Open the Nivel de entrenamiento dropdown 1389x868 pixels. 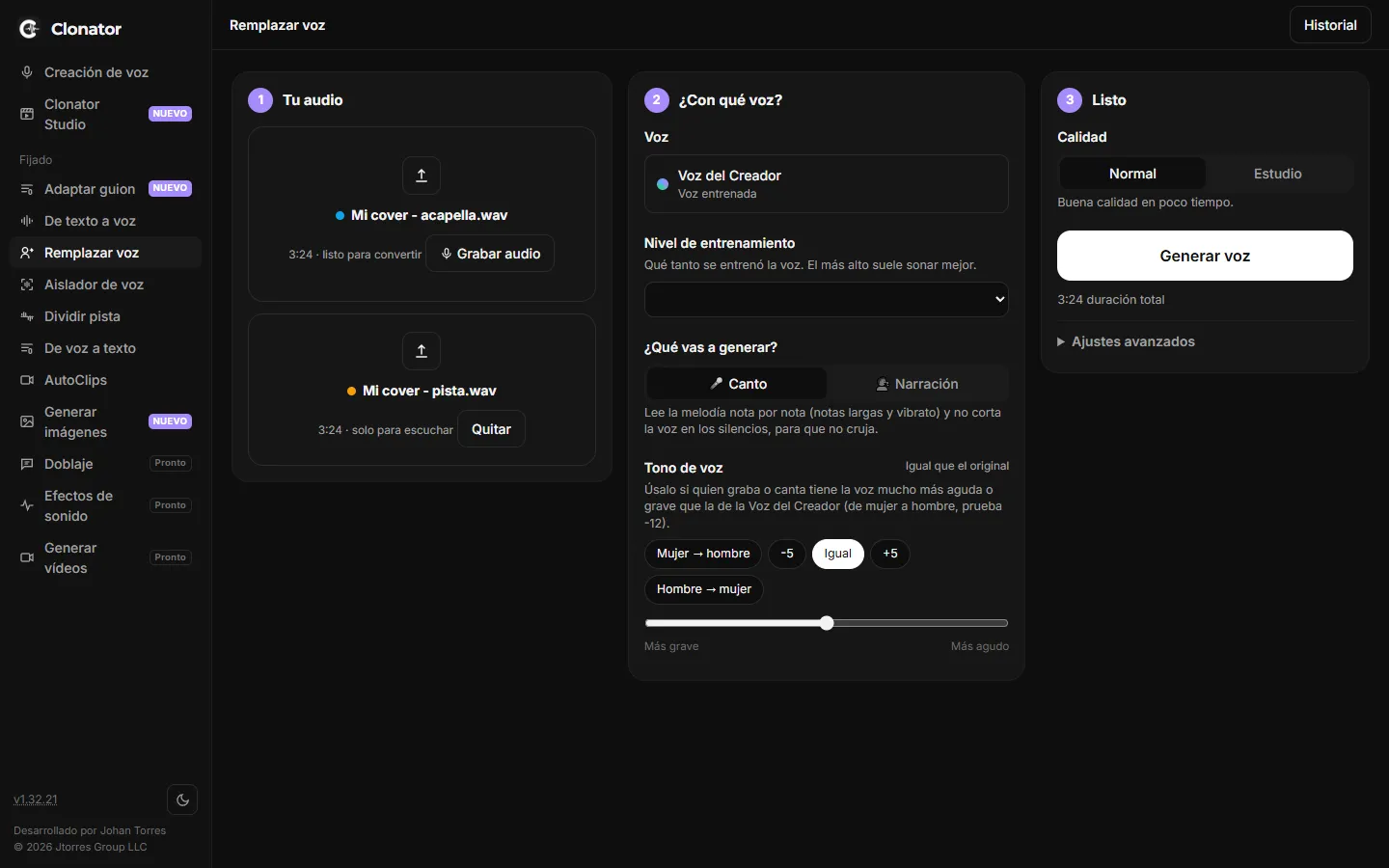(x=827, y=299)
